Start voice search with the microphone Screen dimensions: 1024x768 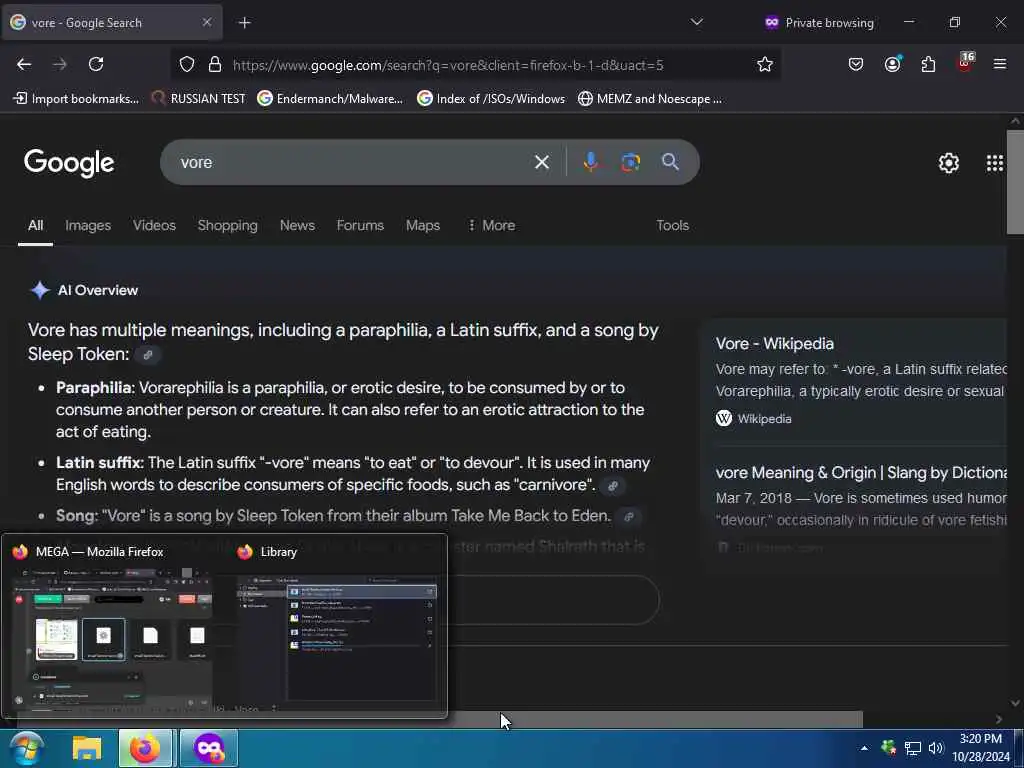[x=590, y=162]
